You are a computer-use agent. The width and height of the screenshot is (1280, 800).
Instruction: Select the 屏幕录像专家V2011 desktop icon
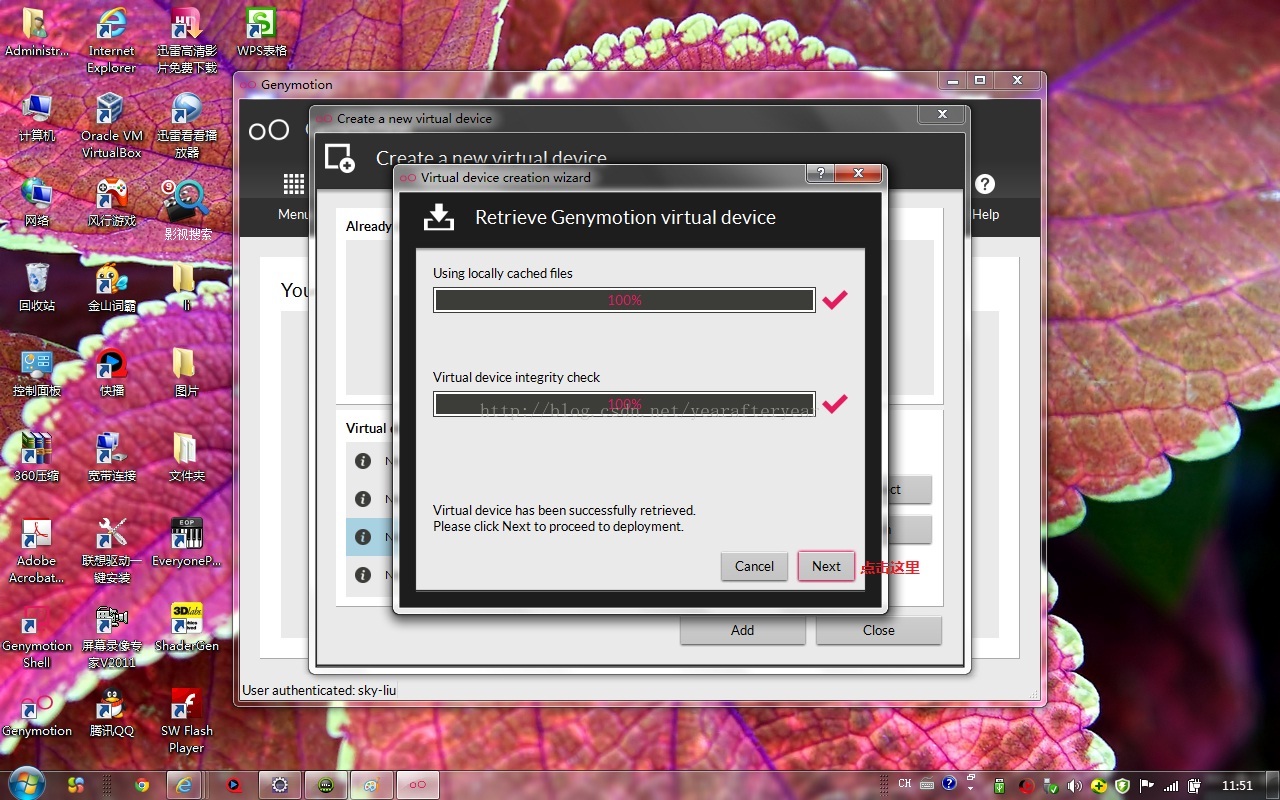click(x=111, y=636)
